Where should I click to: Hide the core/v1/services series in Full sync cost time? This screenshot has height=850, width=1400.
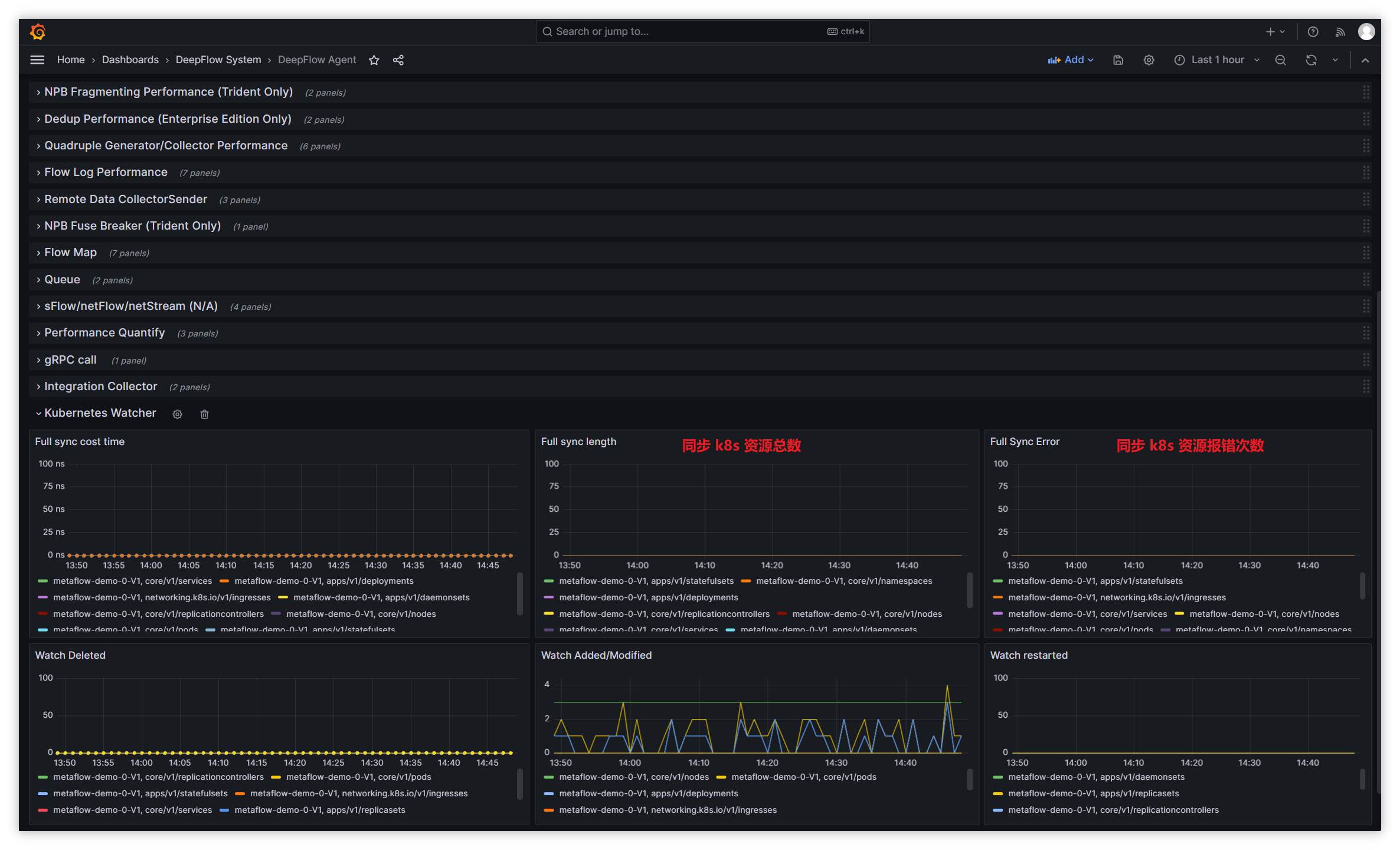tap(132, 581)
